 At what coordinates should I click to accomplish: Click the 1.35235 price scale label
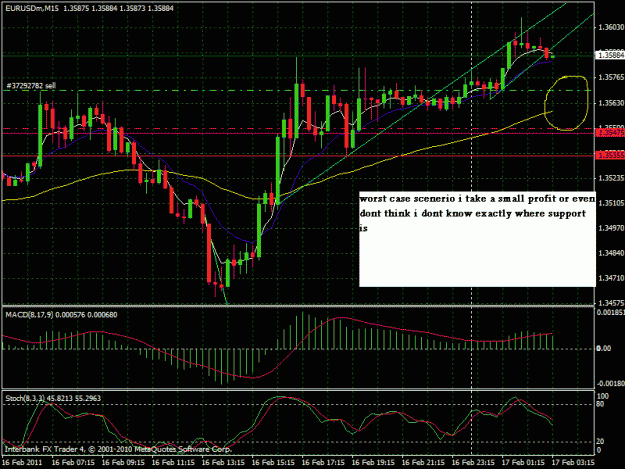tap(611, 178)
